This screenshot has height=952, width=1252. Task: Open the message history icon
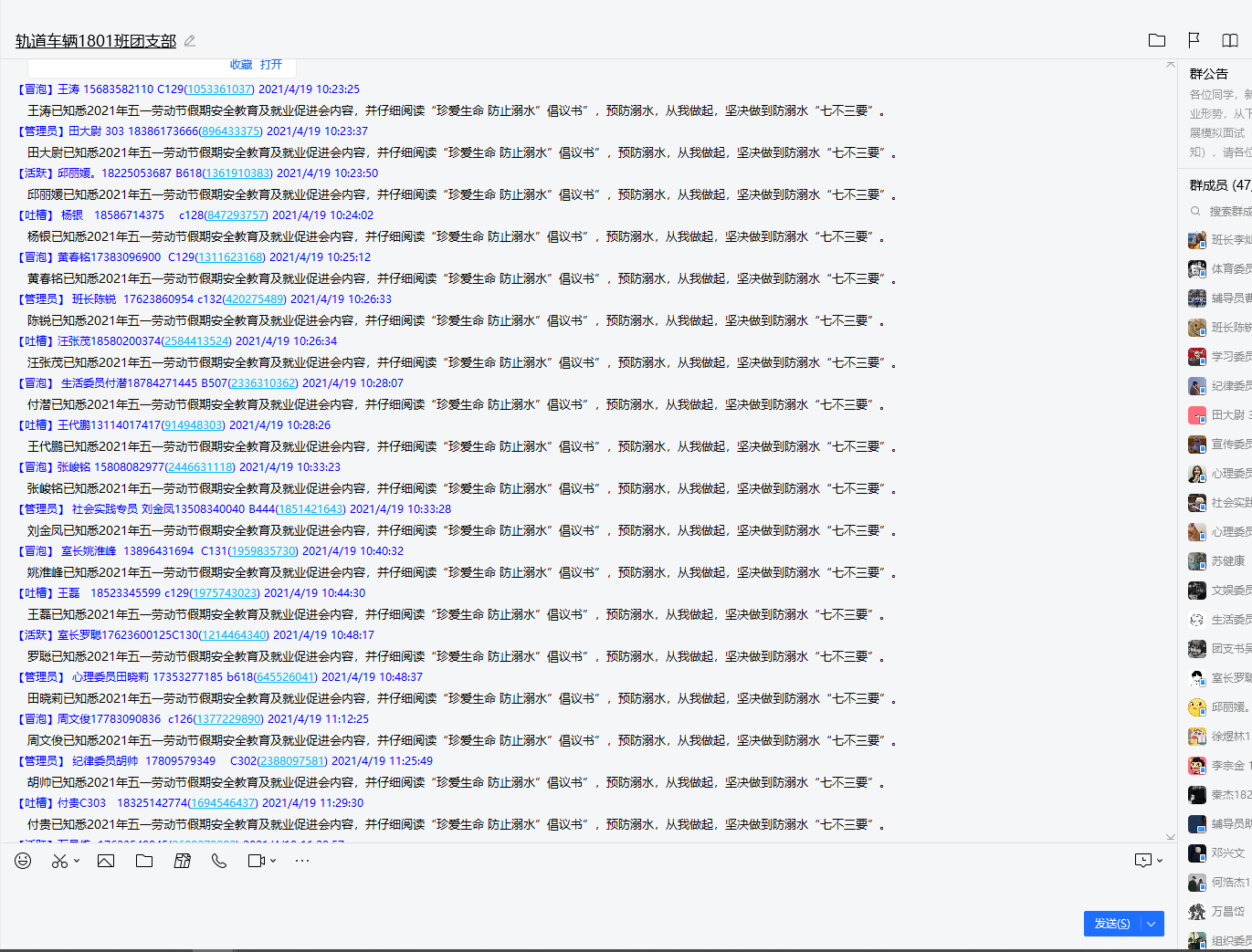pyautogui.click(x=1143, y=860)
